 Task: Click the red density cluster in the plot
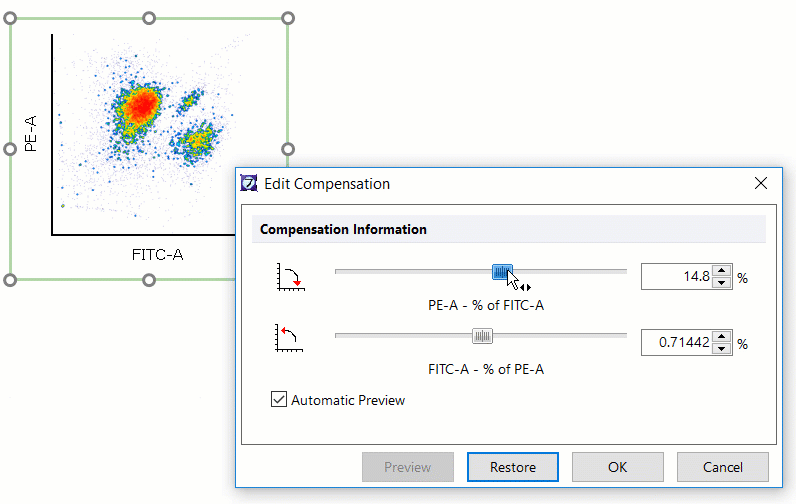point(141,103)
